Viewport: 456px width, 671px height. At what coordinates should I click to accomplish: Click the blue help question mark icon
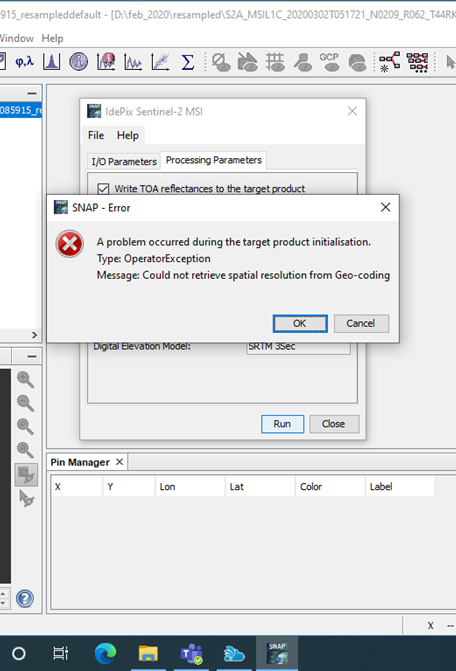25,599
